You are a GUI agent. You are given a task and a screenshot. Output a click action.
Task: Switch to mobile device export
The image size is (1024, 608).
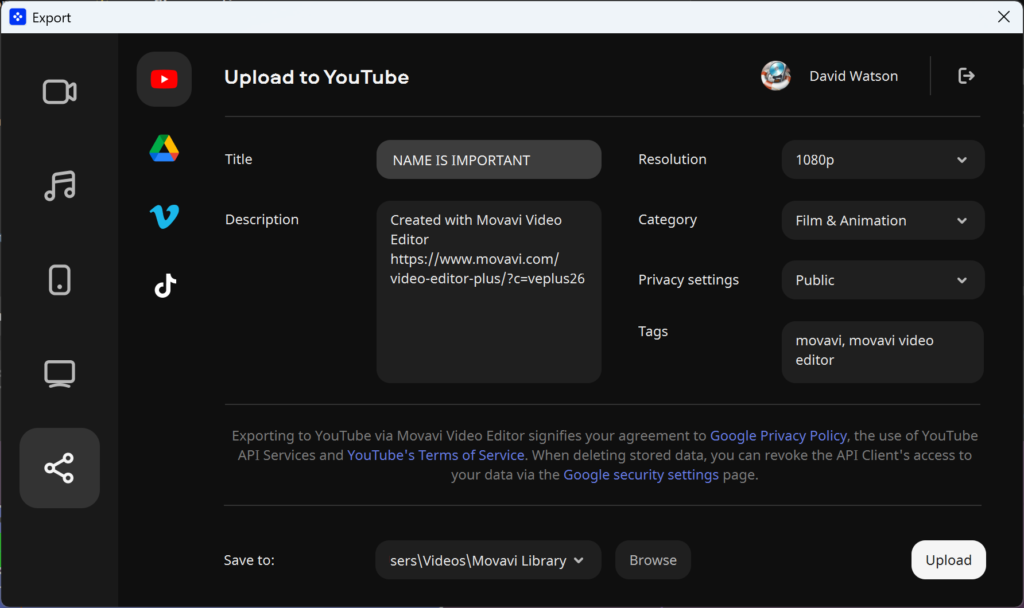tap(59, 280)
